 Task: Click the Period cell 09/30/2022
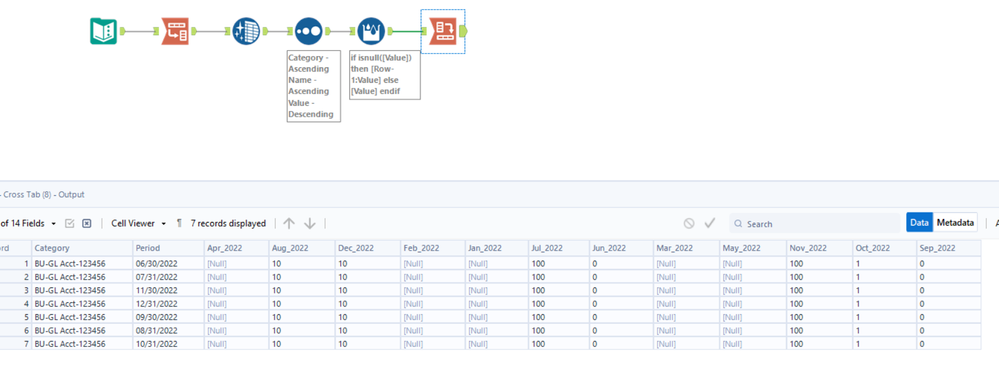tap(168, 317)
